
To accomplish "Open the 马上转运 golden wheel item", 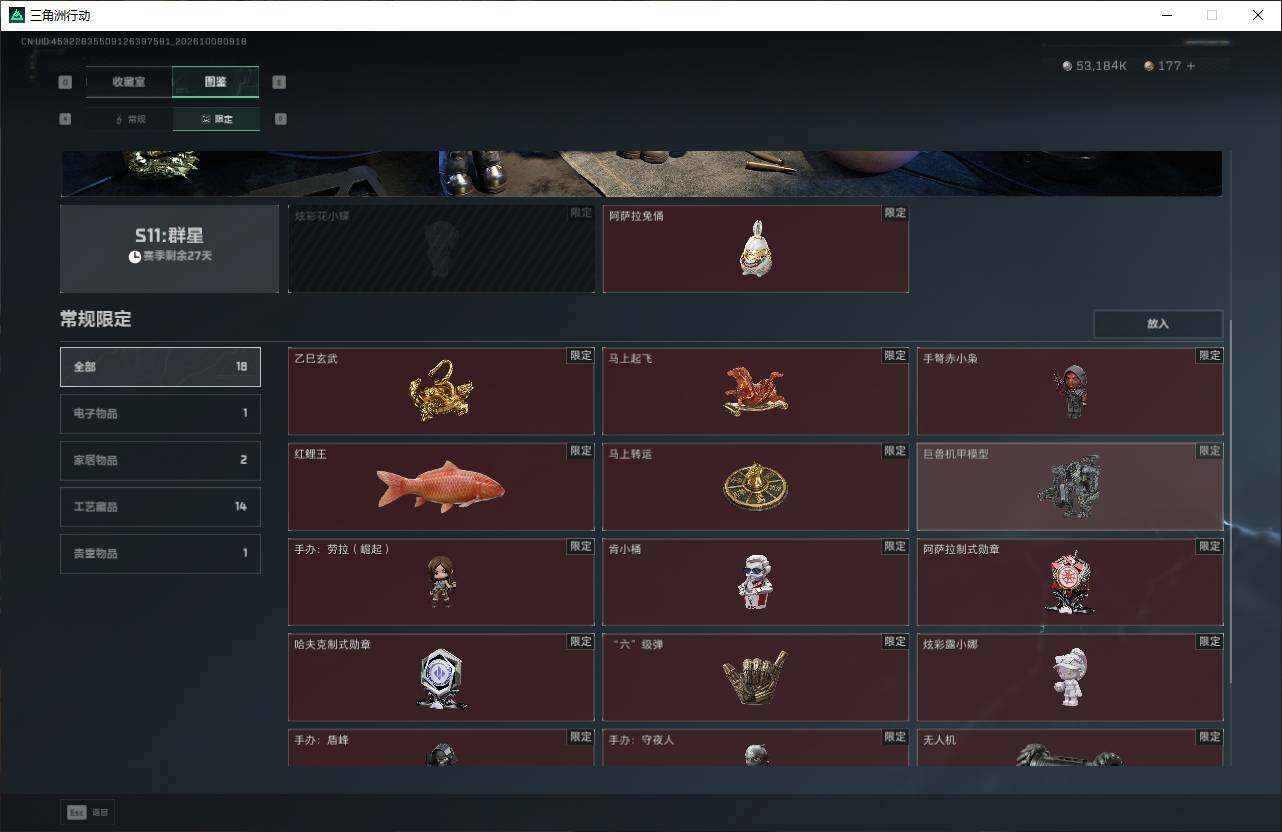I will [755, 486].
